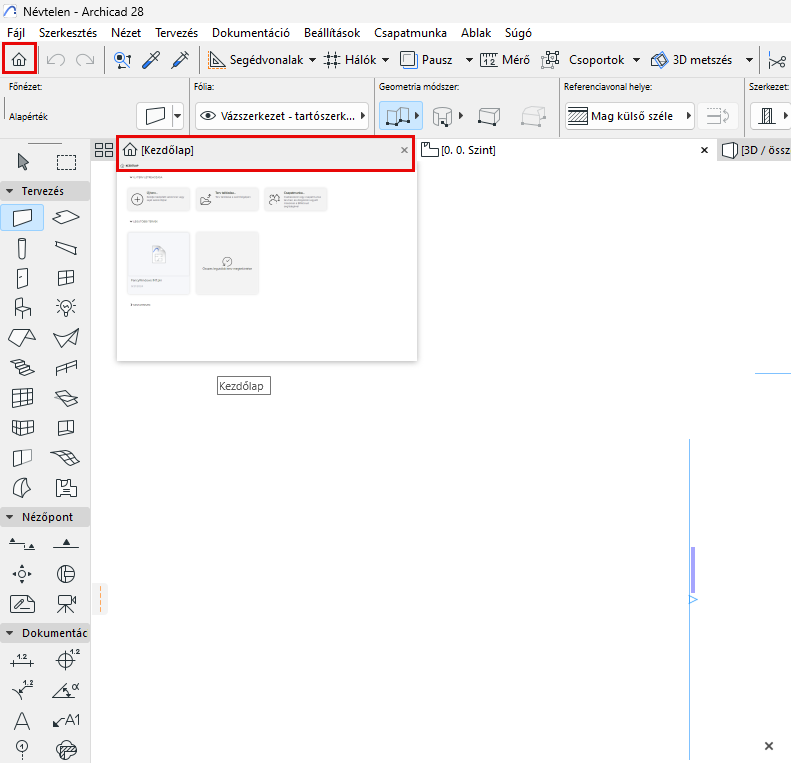Open Segédvonalak dropdown arrow

312,60
